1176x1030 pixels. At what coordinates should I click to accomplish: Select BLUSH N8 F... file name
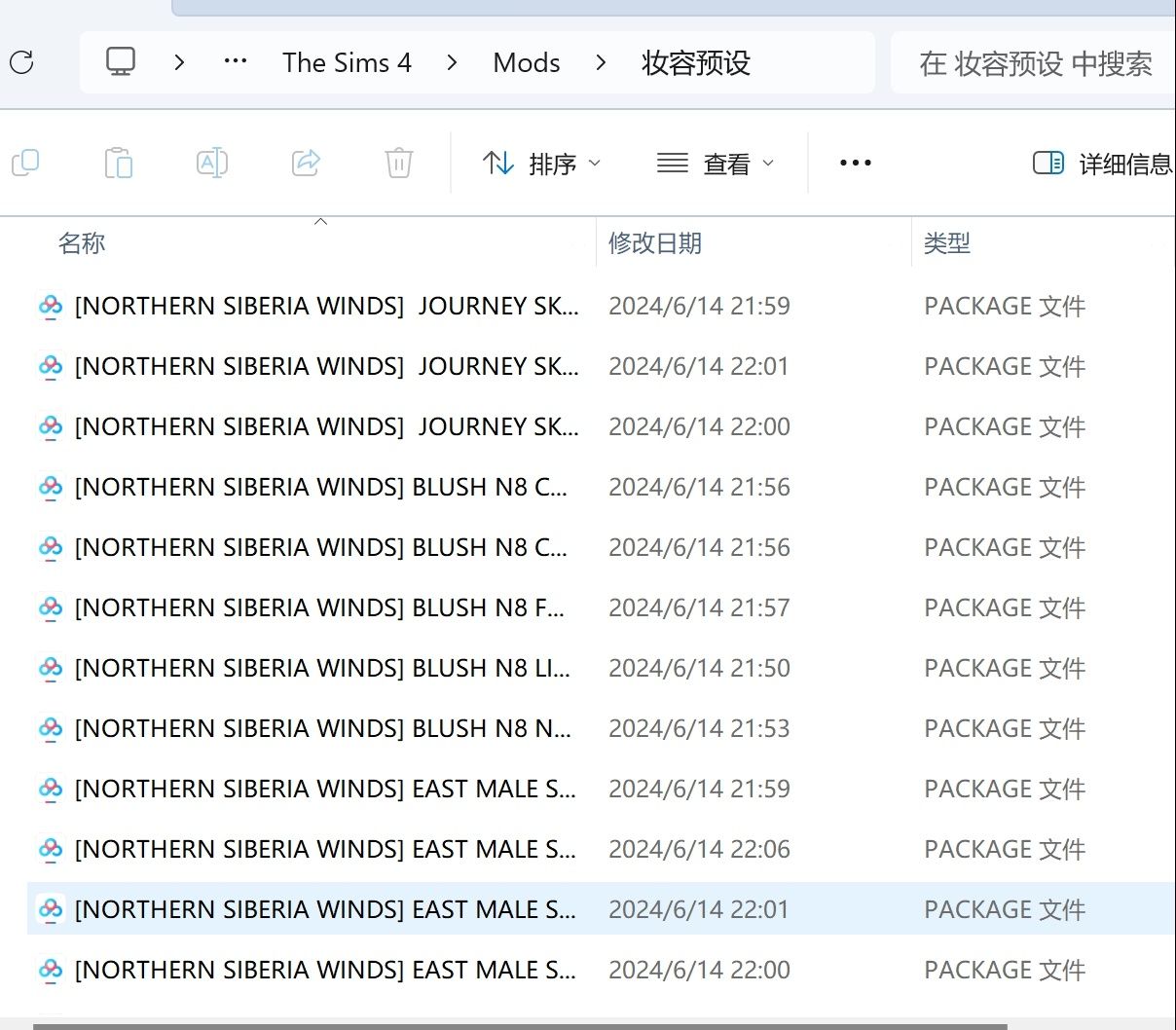click(x=319, y=608)
